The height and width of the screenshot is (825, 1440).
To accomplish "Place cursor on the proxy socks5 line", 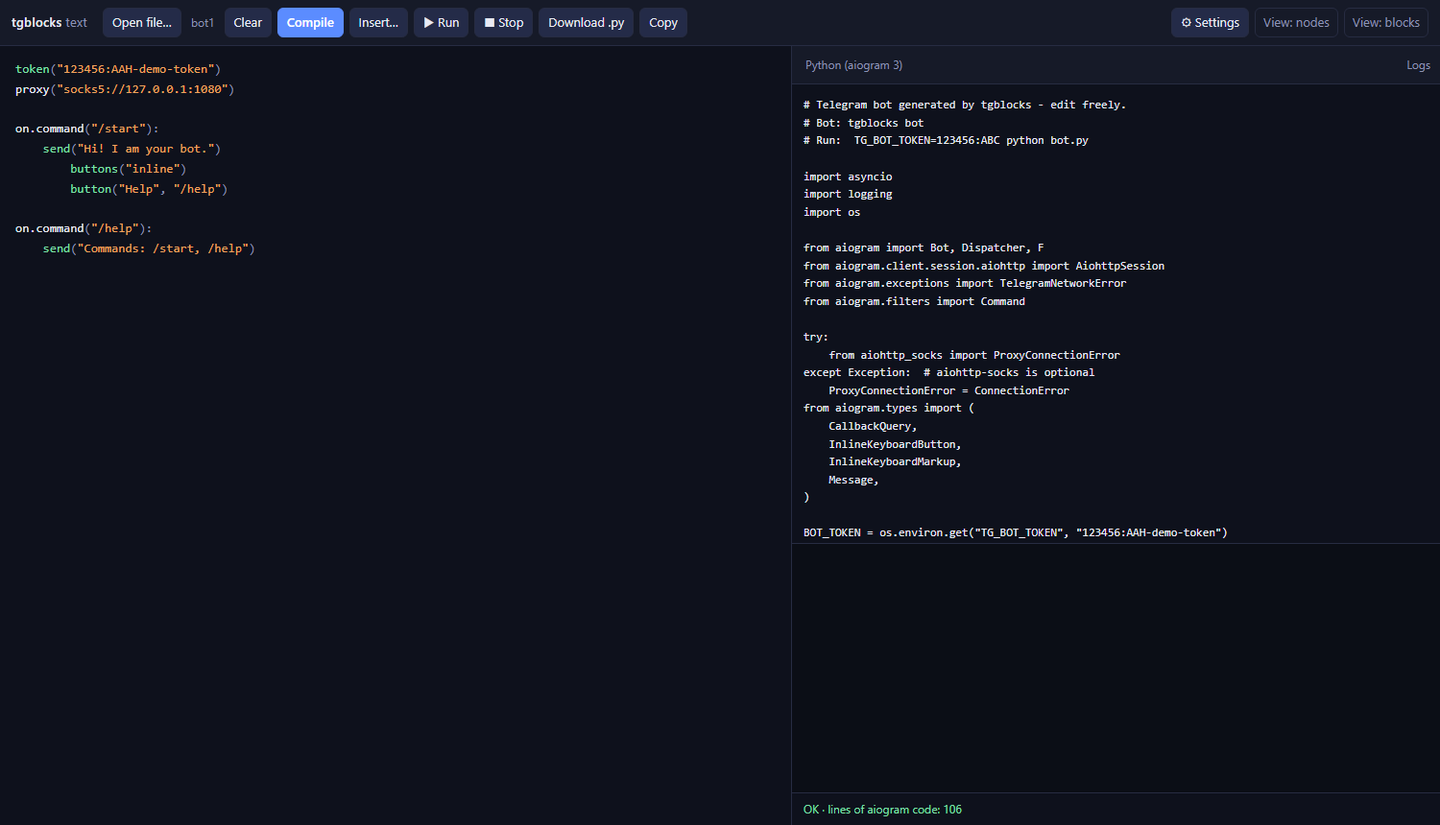I will point(125,89).
